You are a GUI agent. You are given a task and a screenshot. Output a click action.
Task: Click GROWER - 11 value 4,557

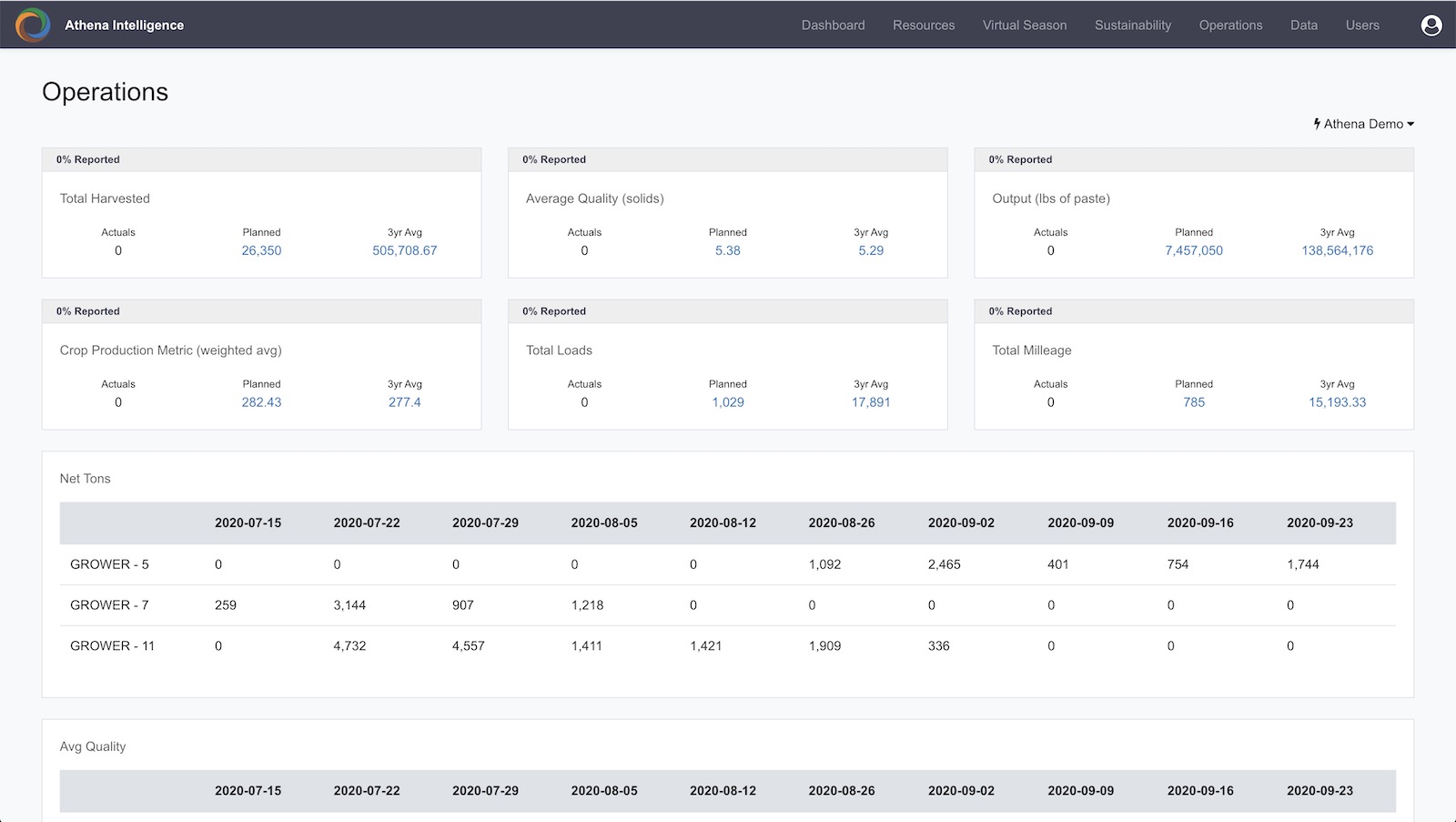(x=469, y=646)
